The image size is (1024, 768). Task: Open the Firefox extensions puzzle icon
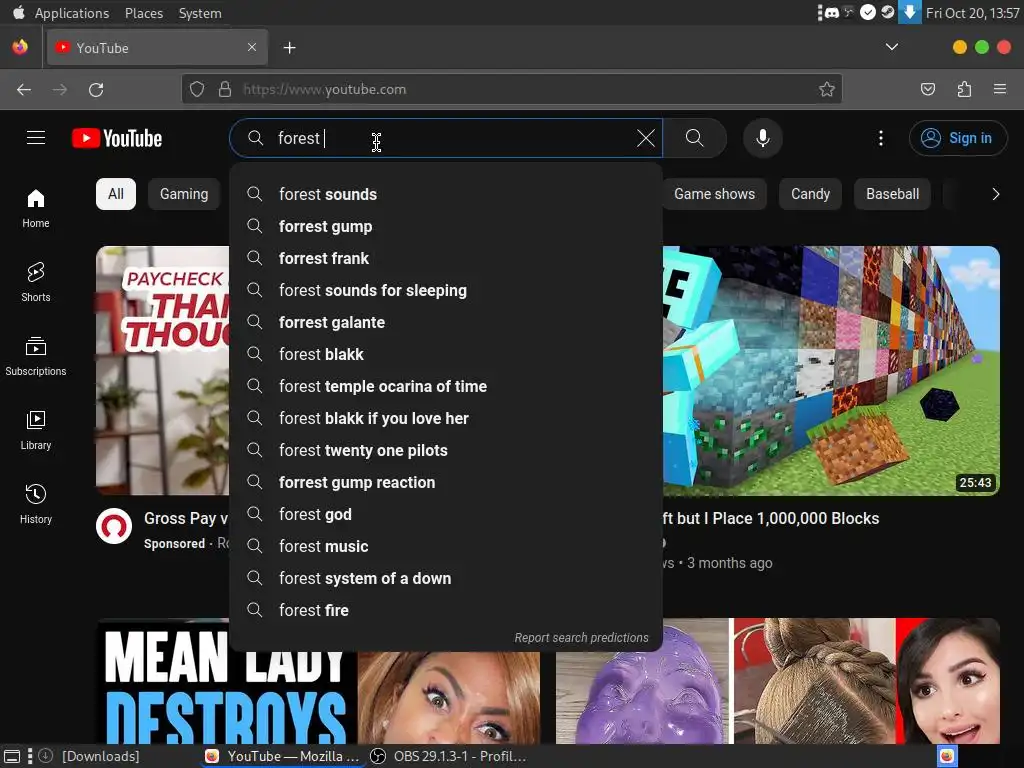point(964,89)
